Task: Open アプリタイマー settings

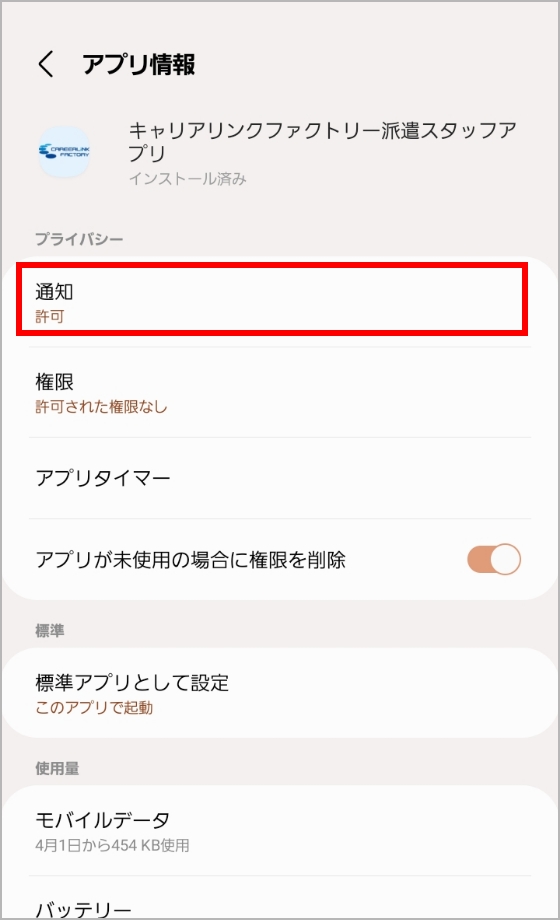Action: click(x=280, y=478)
